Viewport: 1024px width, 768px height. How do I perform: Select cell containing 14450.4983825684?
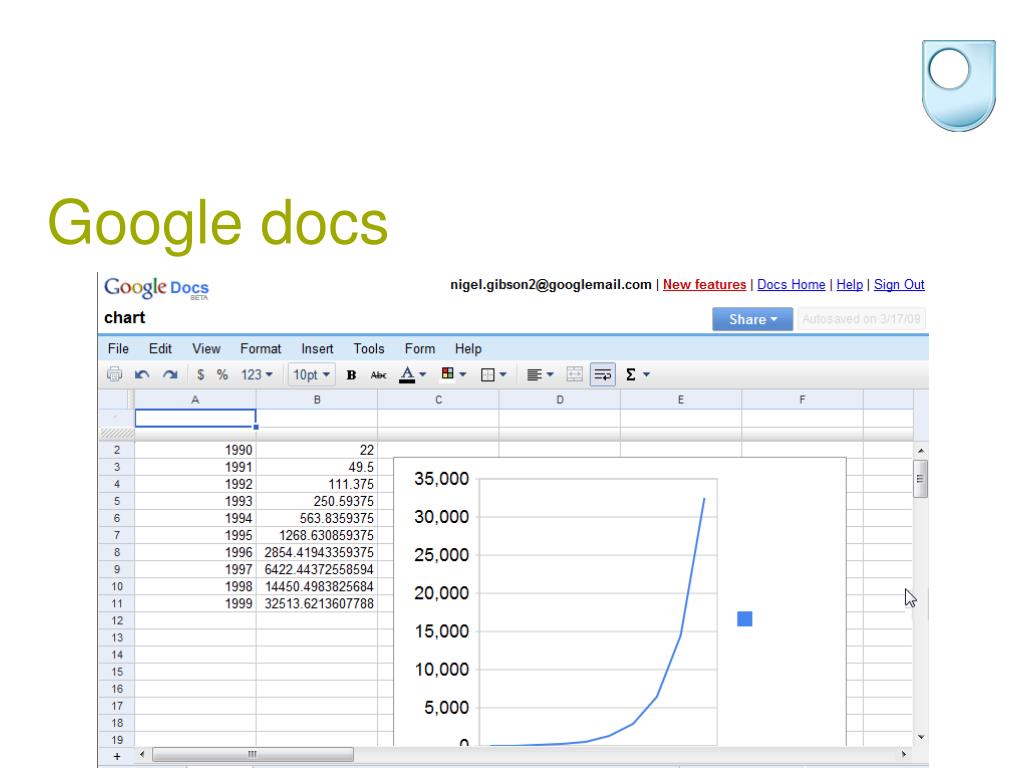(x=317, y=586)
